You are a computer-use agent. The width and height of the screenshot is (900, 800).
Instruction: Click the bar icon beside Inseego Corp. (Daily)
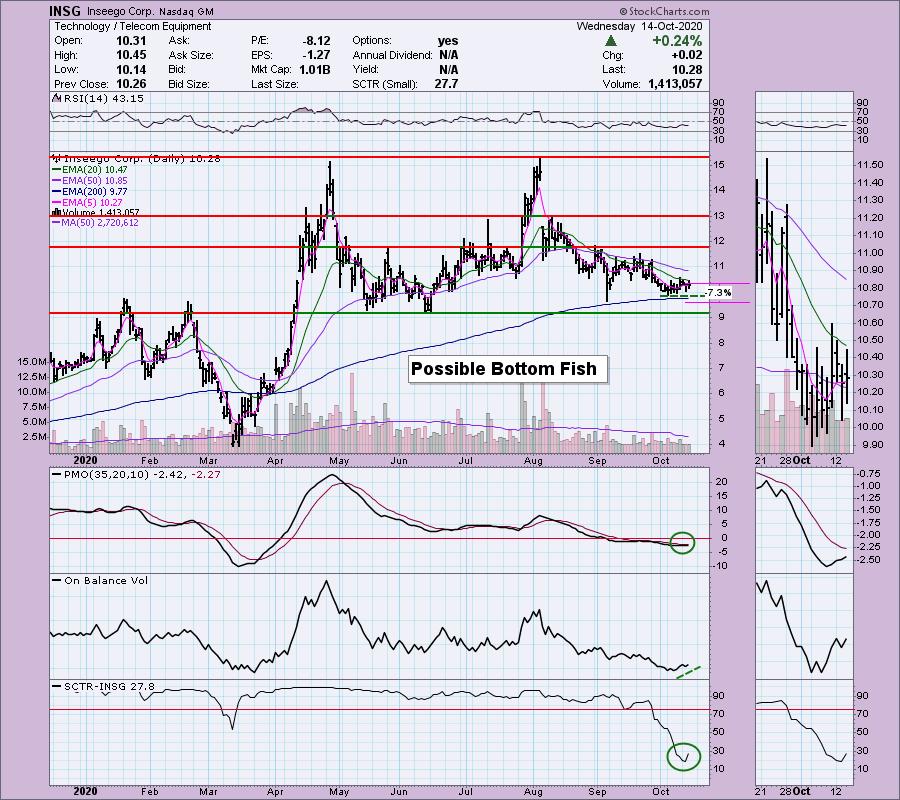[x=57, y=158]
